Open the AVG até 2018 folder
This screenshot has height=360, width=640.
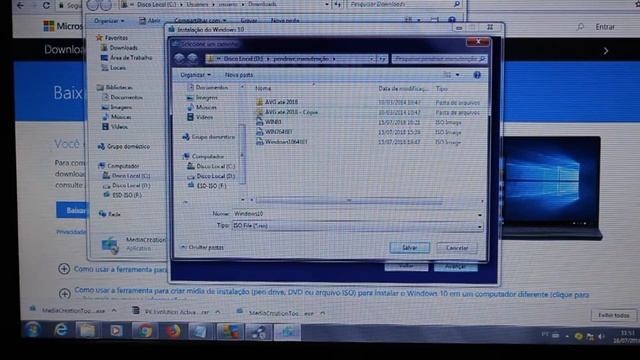pos(277,102)
